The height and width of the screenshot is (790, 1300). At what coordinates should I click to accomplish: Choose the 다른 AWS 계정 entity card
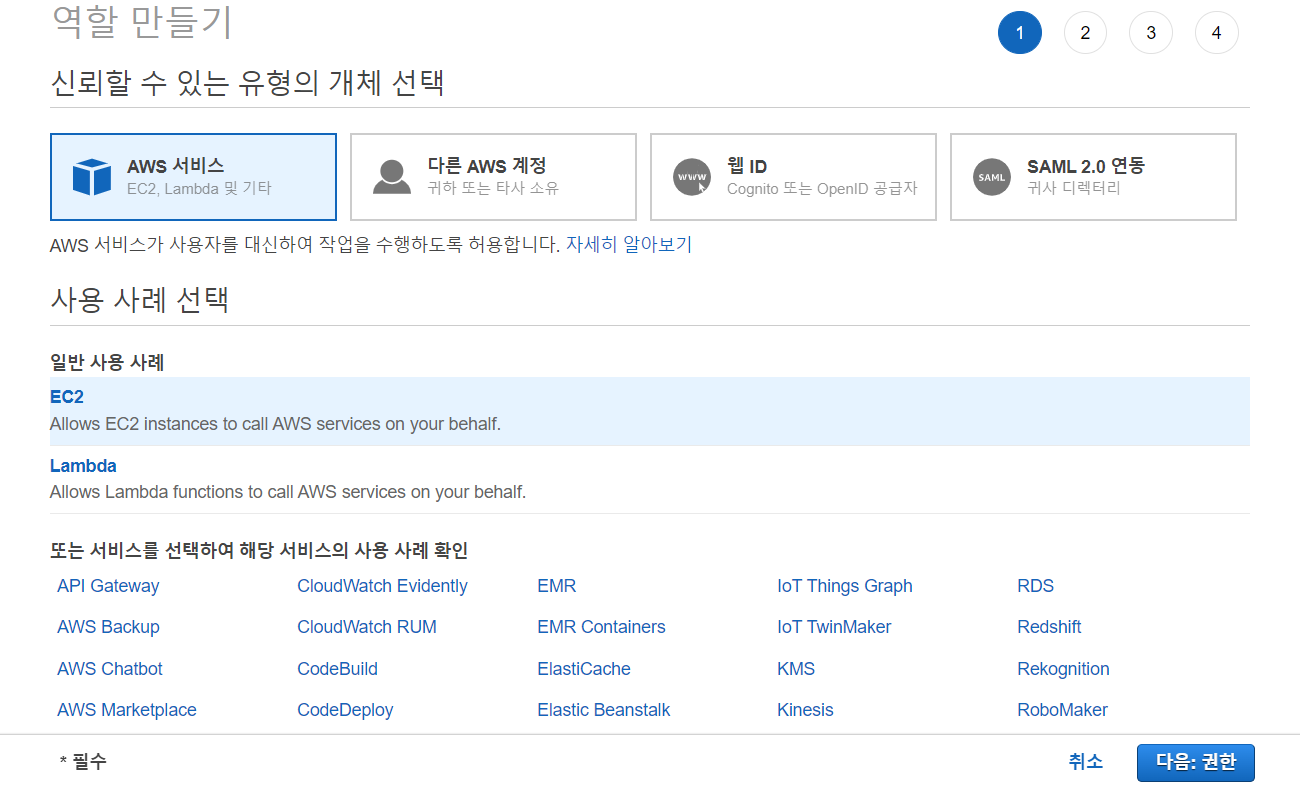[493, 177]
